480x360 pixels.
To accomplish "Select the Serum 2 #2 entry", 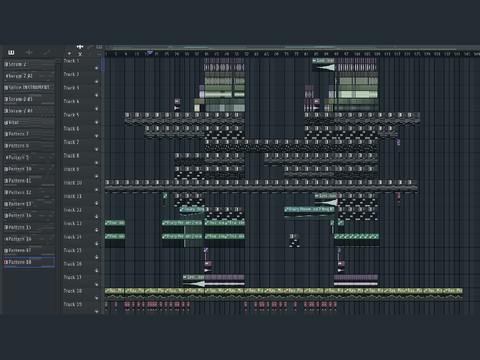I will (x=29, y=76).
